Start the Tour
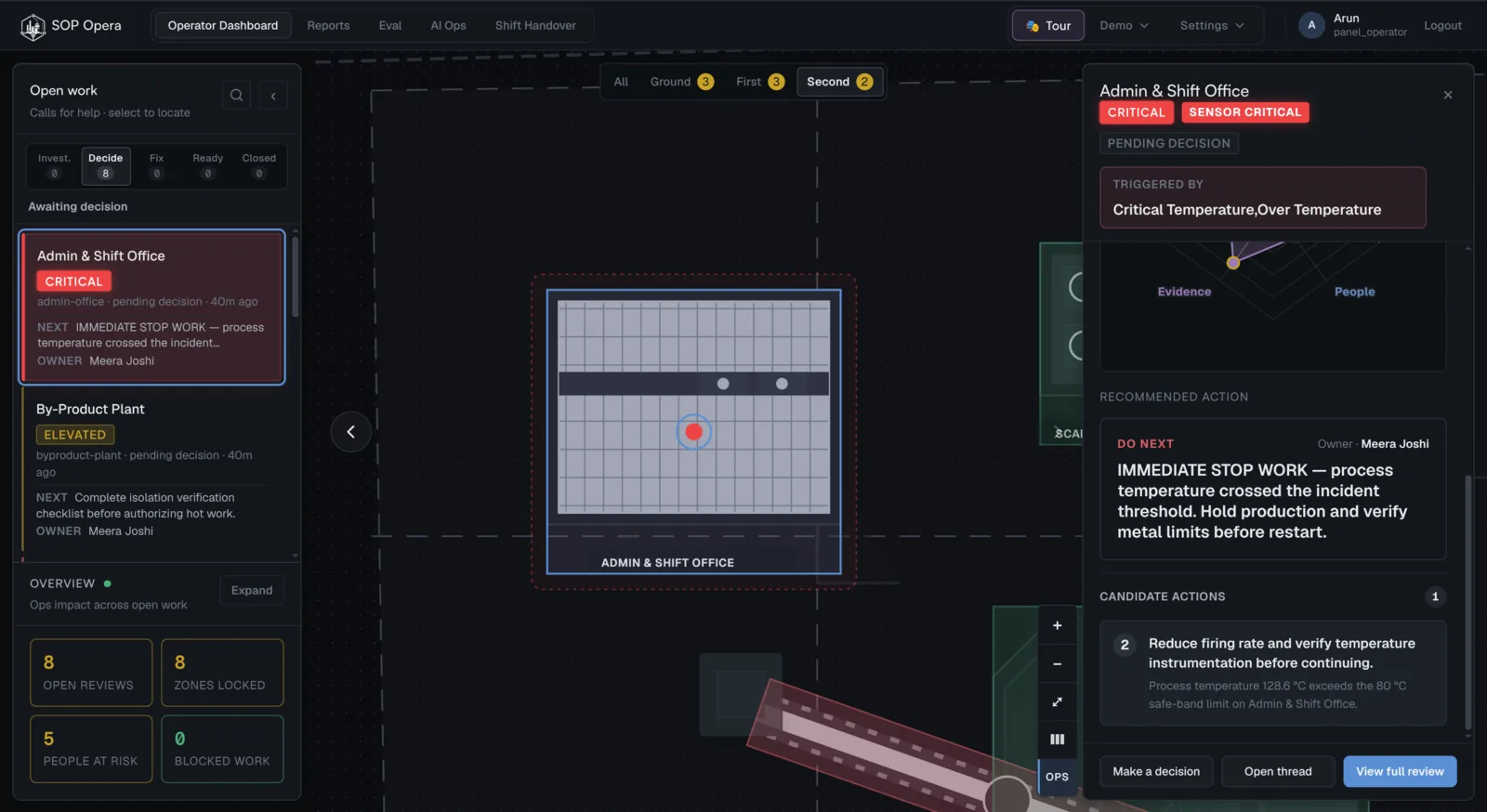 pyautogui.click(x=1047, y=26)
